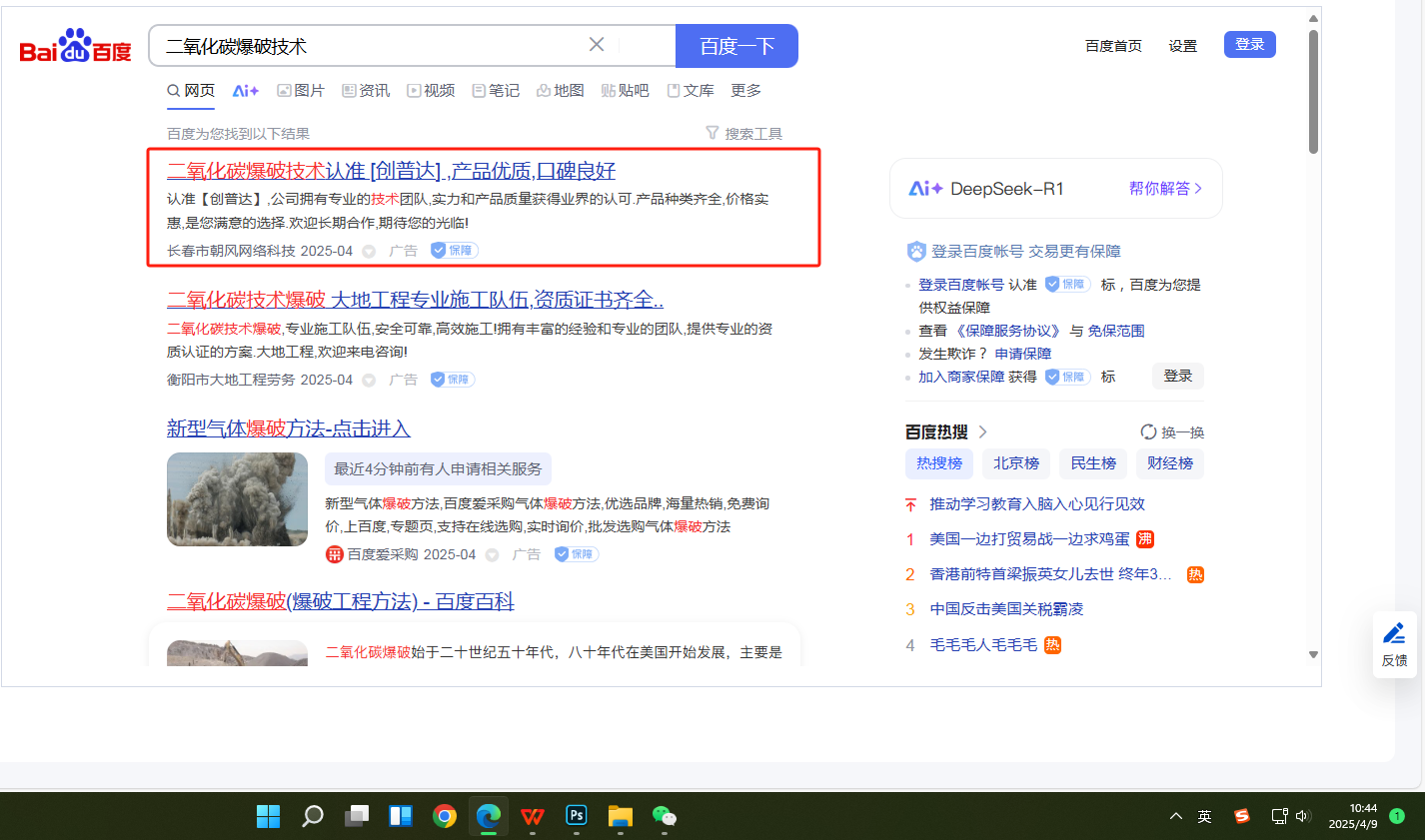Switch input language via 英 indicator
Screen dimensions: 1425x840
tap(1205, 816)
